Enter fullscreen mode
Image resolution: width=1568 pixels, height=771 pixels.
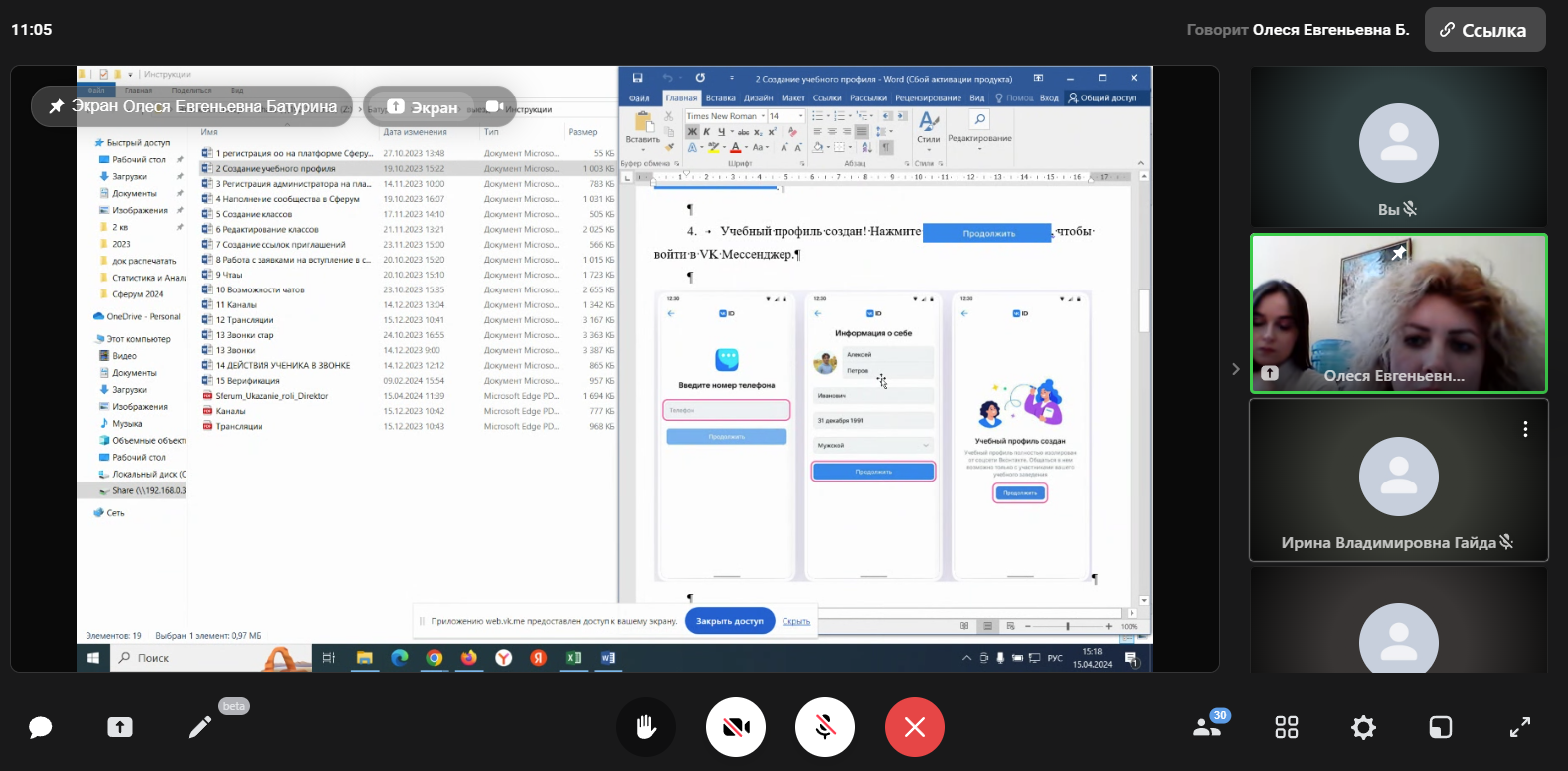tap(1520, 728)
